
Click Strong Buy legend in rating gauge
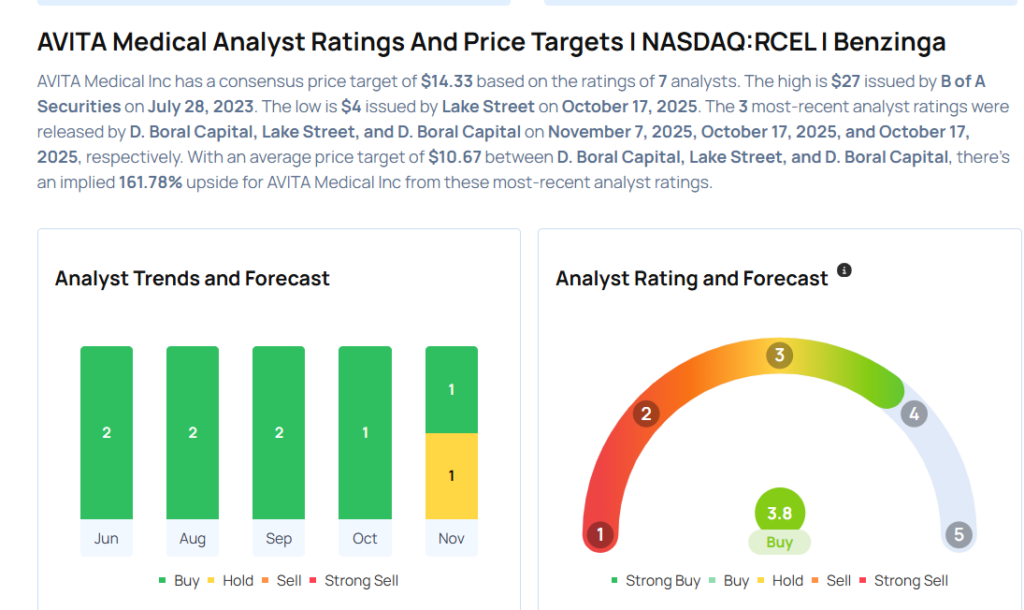pyautogui.click(x=654, y=580)
